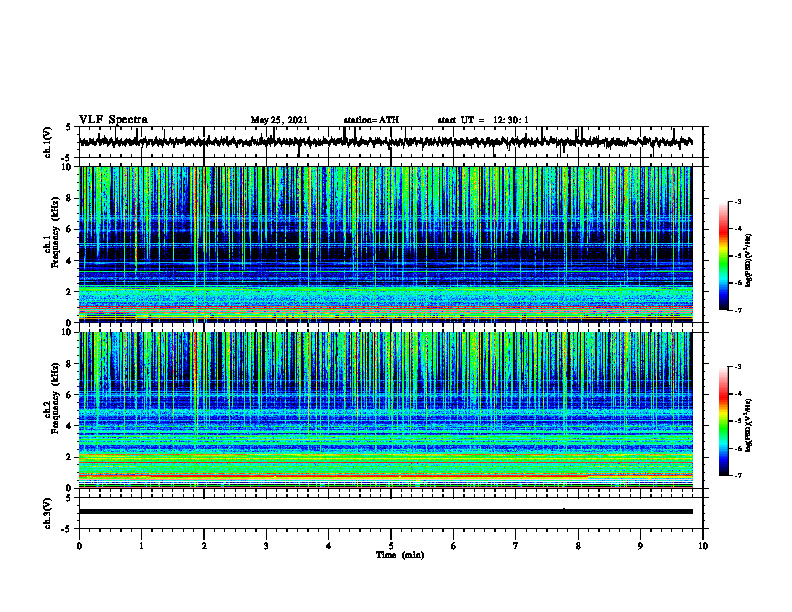Click the time axis tick label '9'

pos(640,546)
